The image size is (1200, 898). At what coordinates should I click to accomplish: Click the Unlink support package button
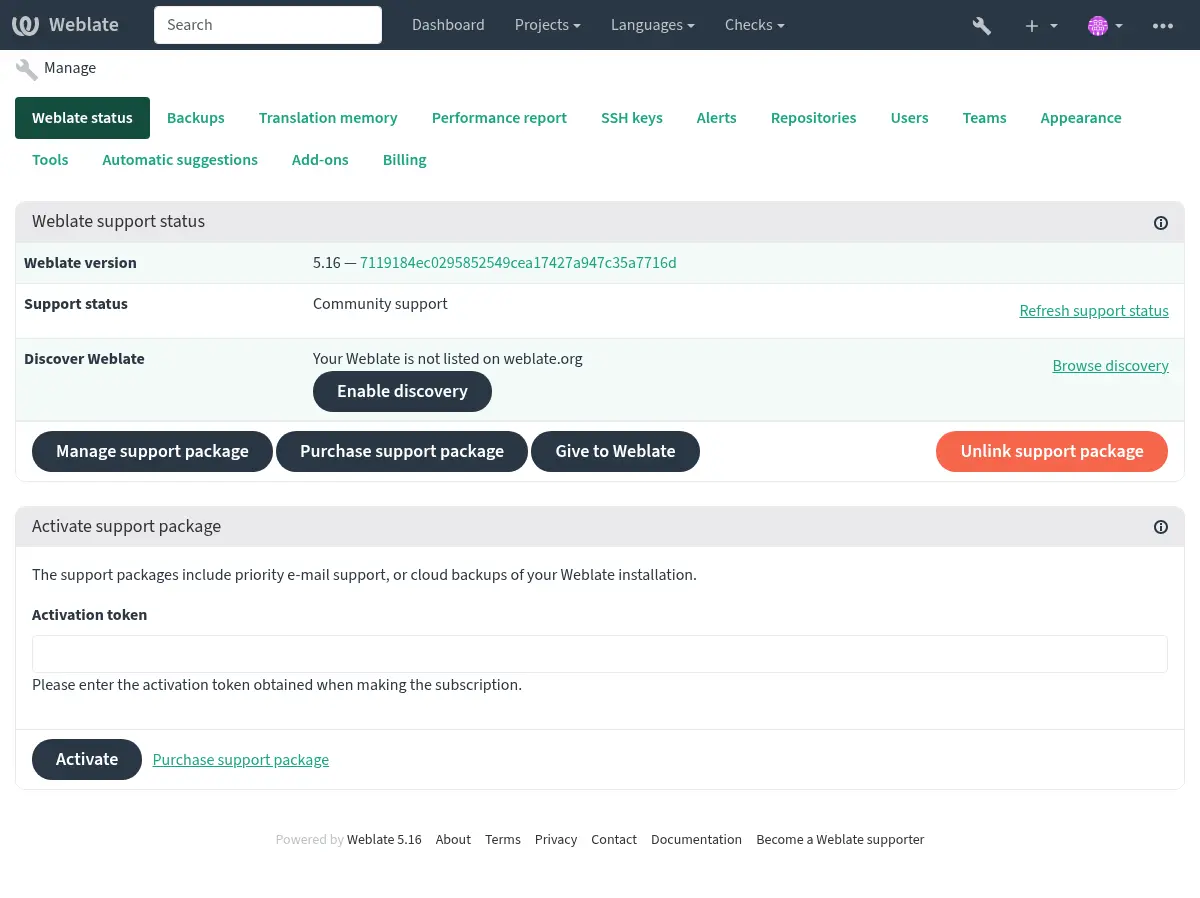click(x=1051, y=451)
